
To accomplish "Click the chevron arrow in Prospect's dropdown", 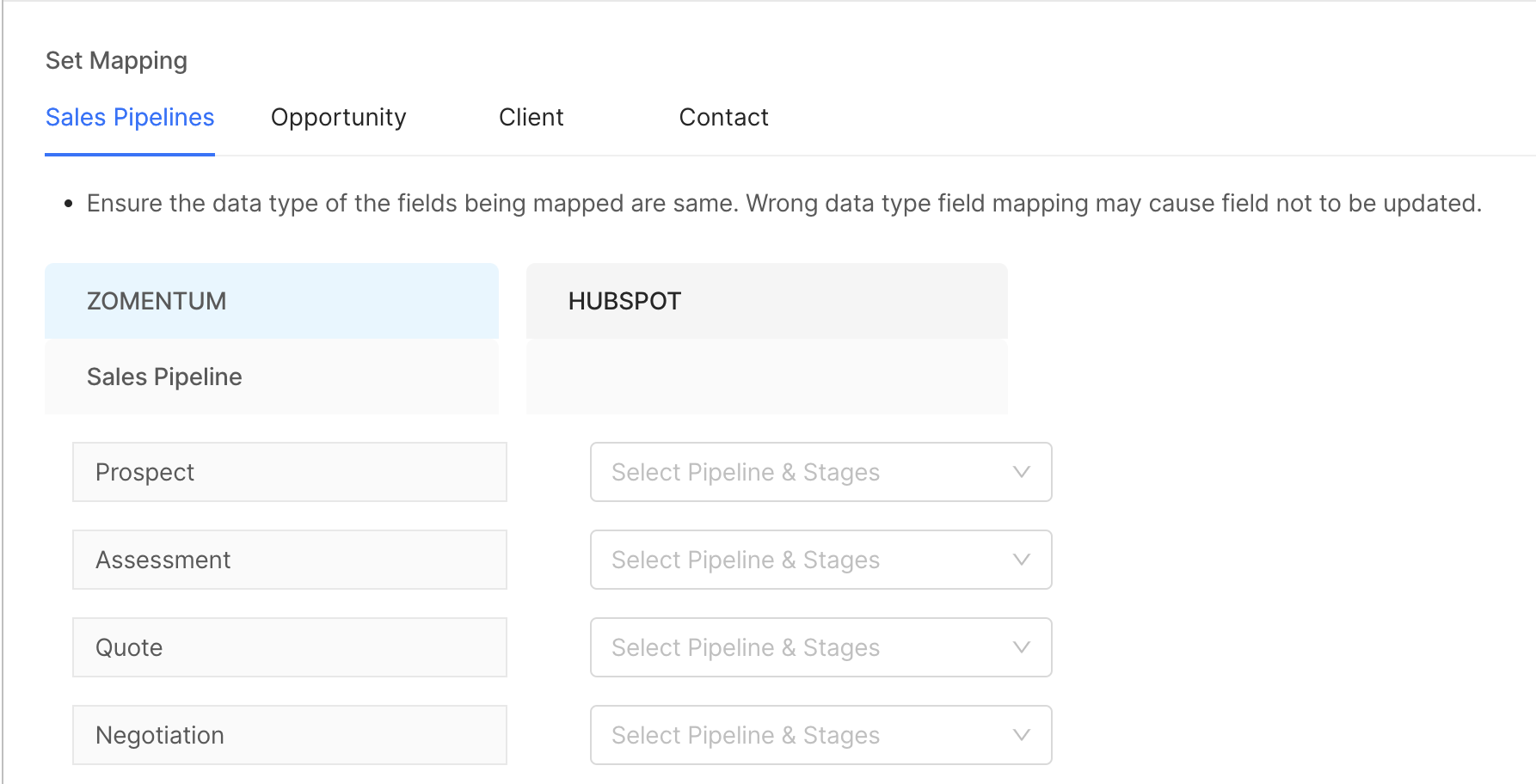I will click(x=1021, y=472).
